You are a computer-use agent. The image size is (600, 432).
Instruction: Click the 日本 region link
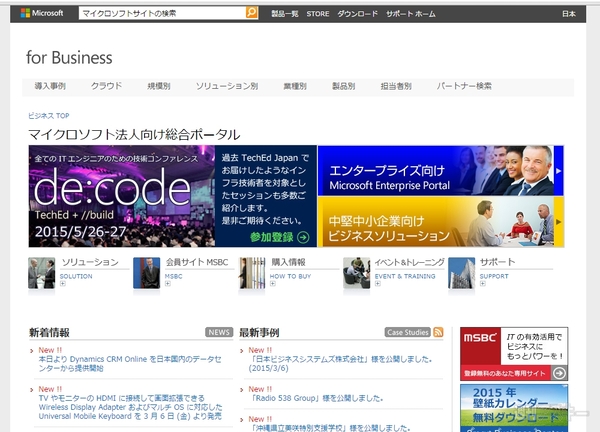click(569, 14)
